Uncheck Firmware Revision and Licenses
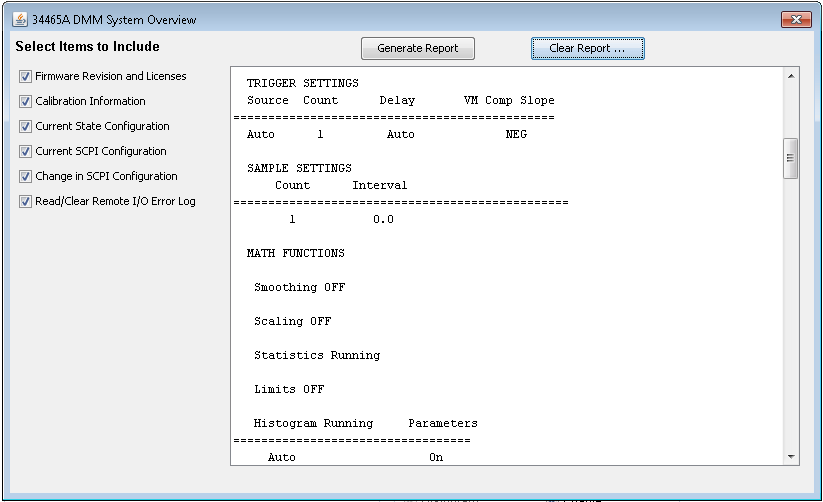The height and width of the screenshot is (502, 823). (25, 77)
